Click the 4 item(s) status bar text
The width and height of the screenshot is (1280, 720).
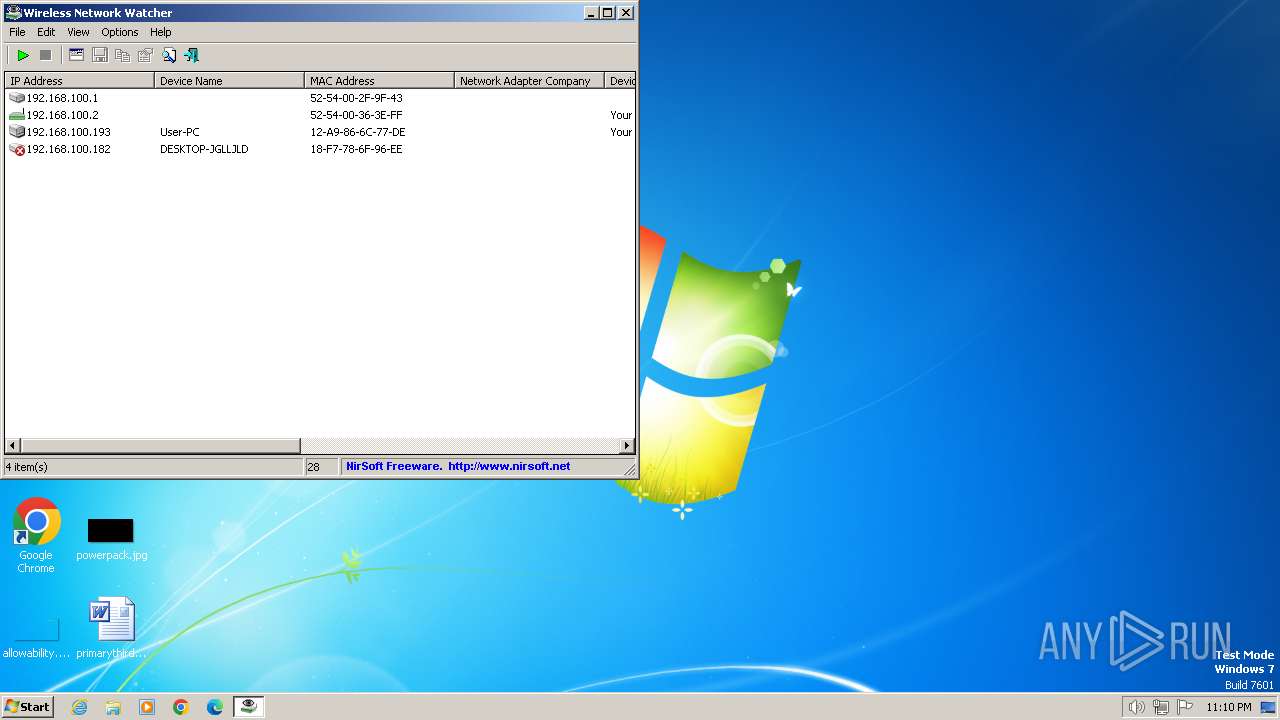(x=27, y=467)
